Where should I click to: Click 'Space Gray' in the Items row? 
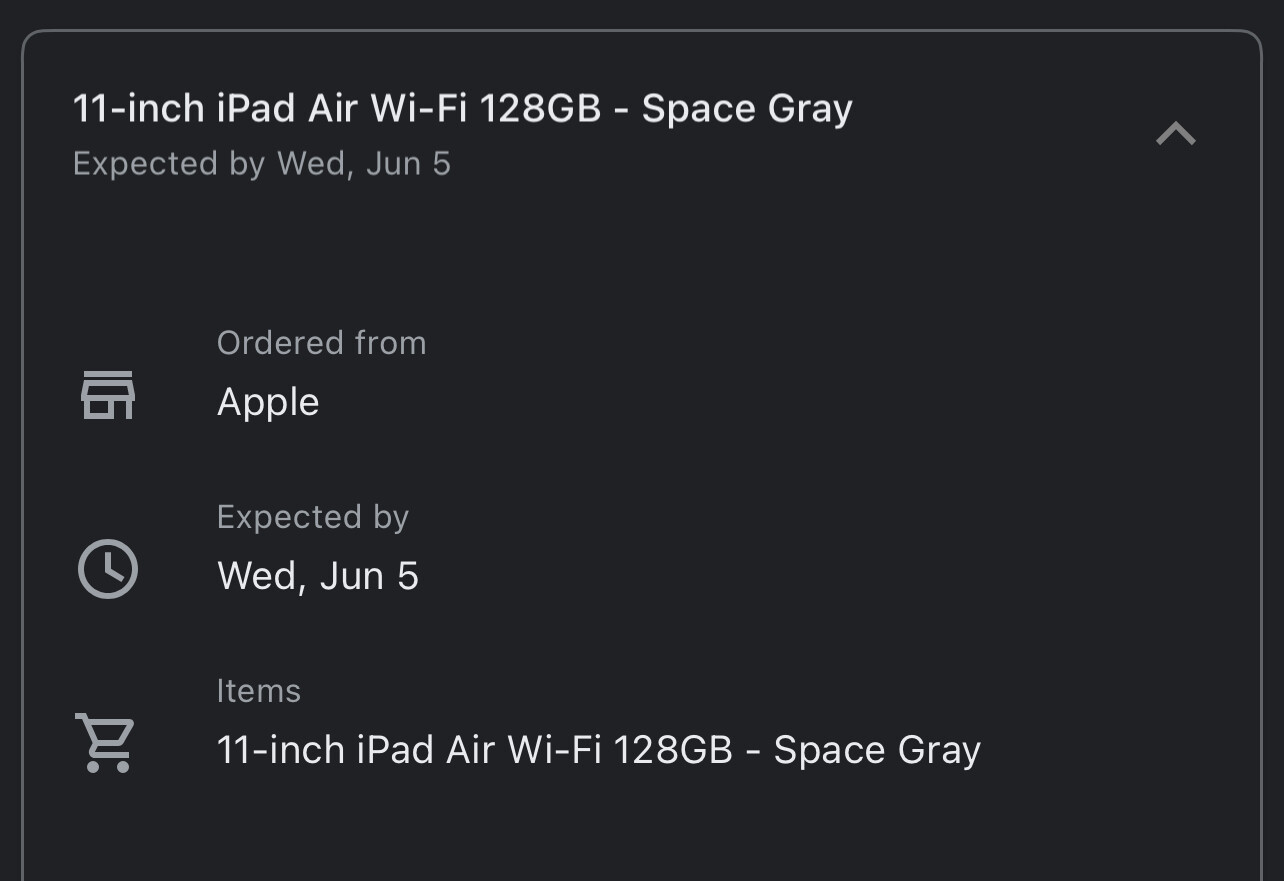877,750
